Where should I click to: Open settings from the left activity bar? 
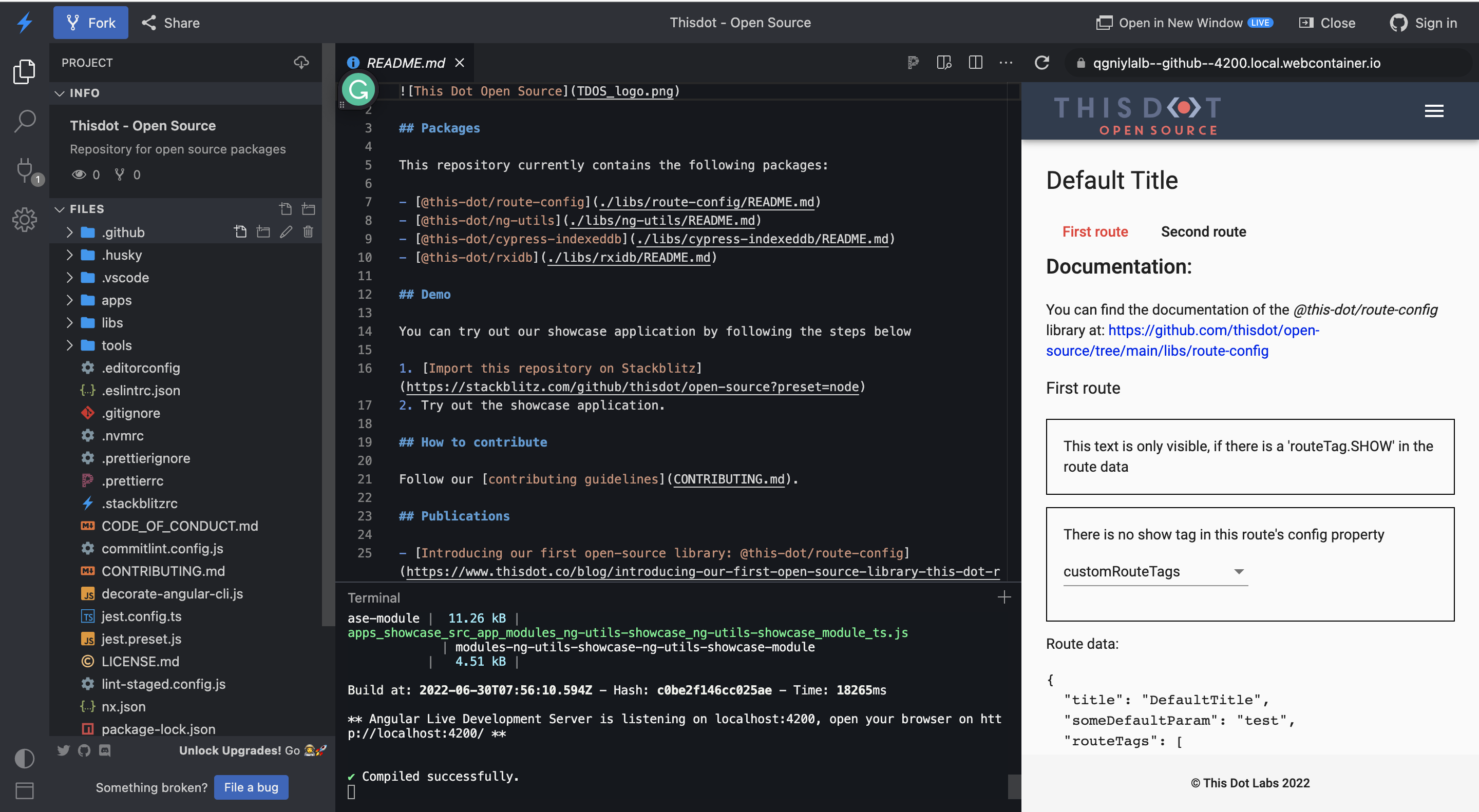(x=24, y=219)
